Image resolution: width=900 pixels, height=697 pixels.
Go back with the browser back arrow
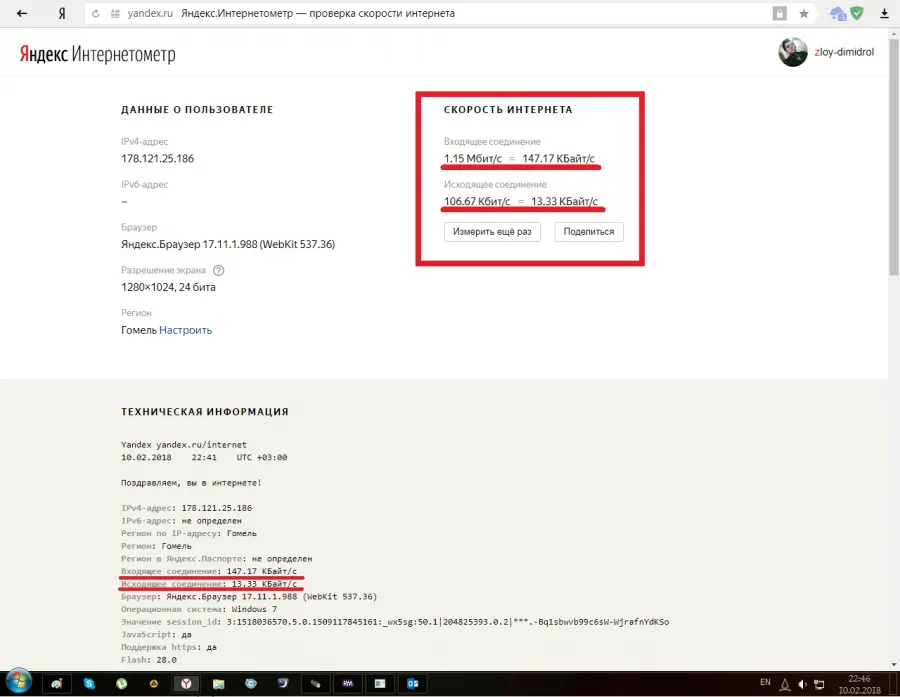click(x=22, y=13)
